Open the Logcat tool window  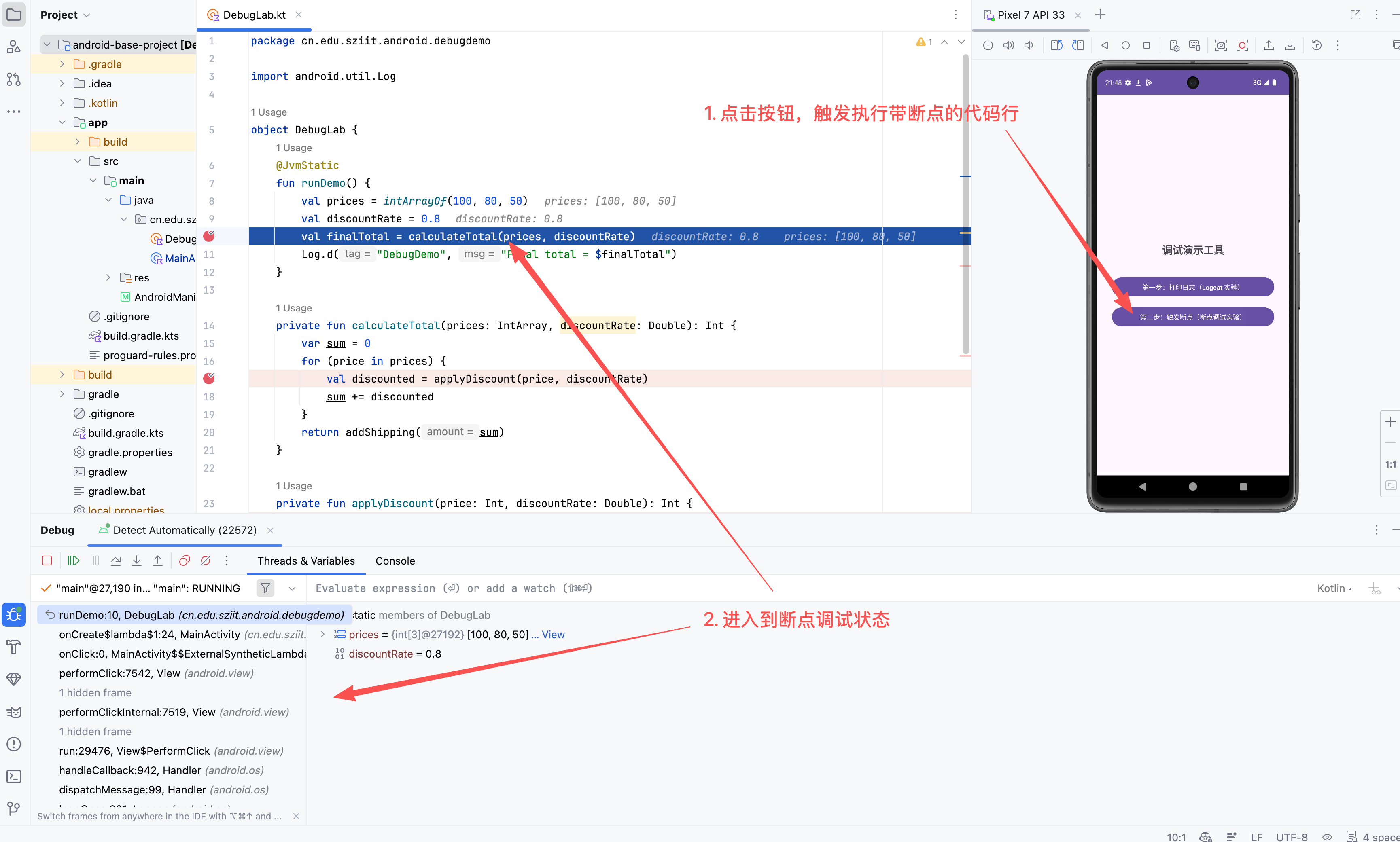coord(14,712)
